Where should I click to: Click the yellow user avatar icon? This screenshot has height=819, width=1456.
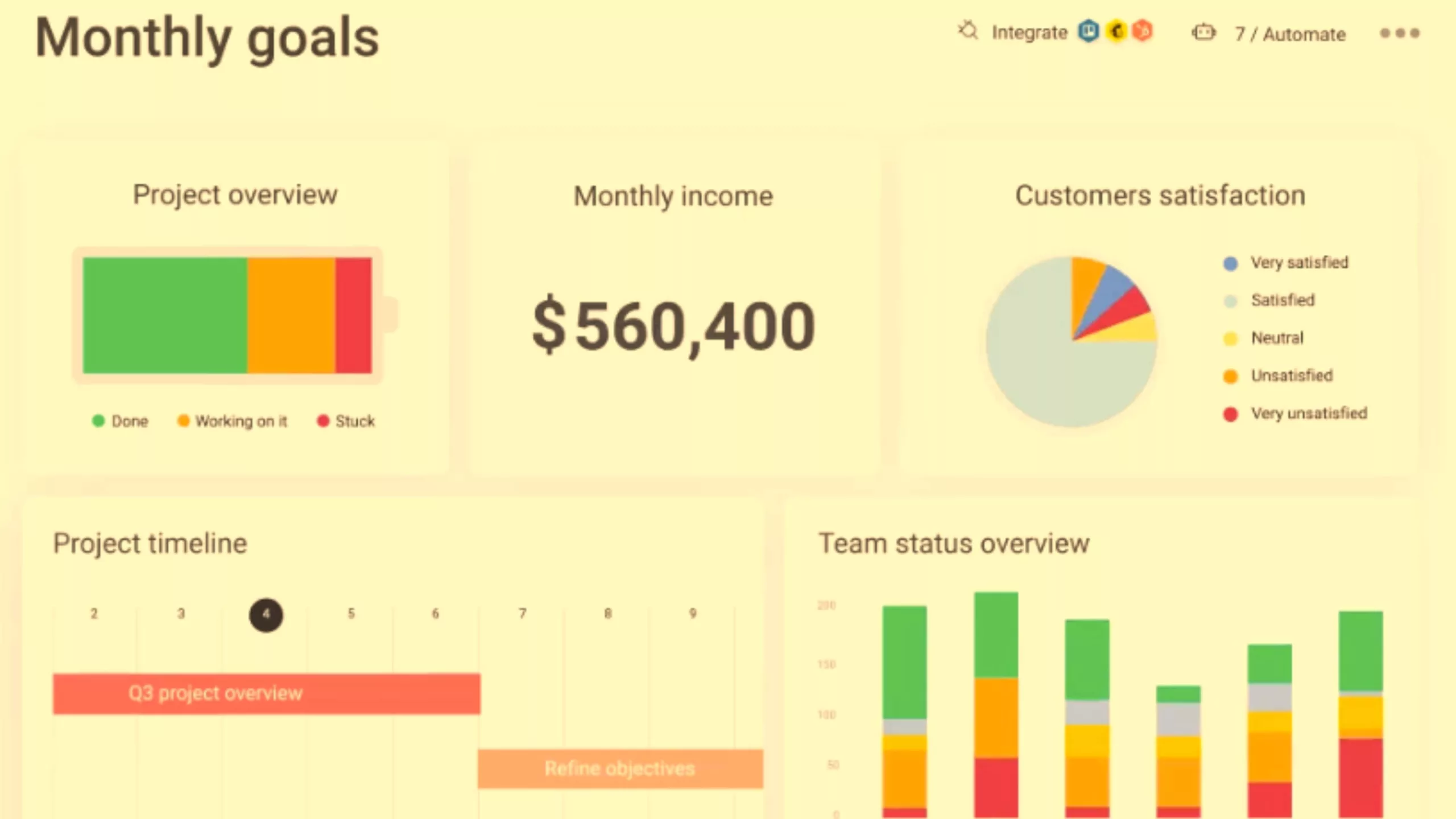[1116, 32]
